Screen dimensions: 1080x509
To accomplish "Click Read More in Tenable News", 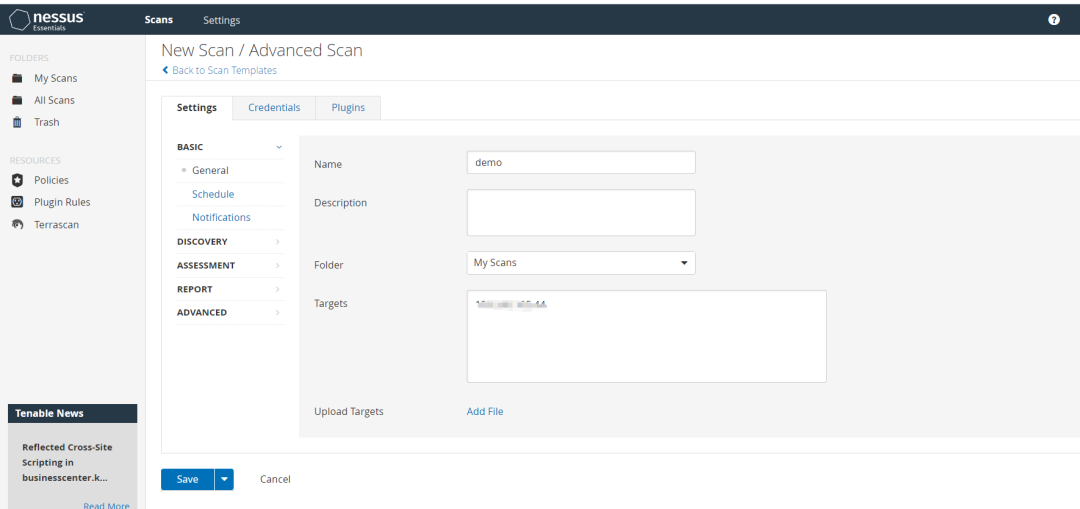I will click(x=106, y=505).
